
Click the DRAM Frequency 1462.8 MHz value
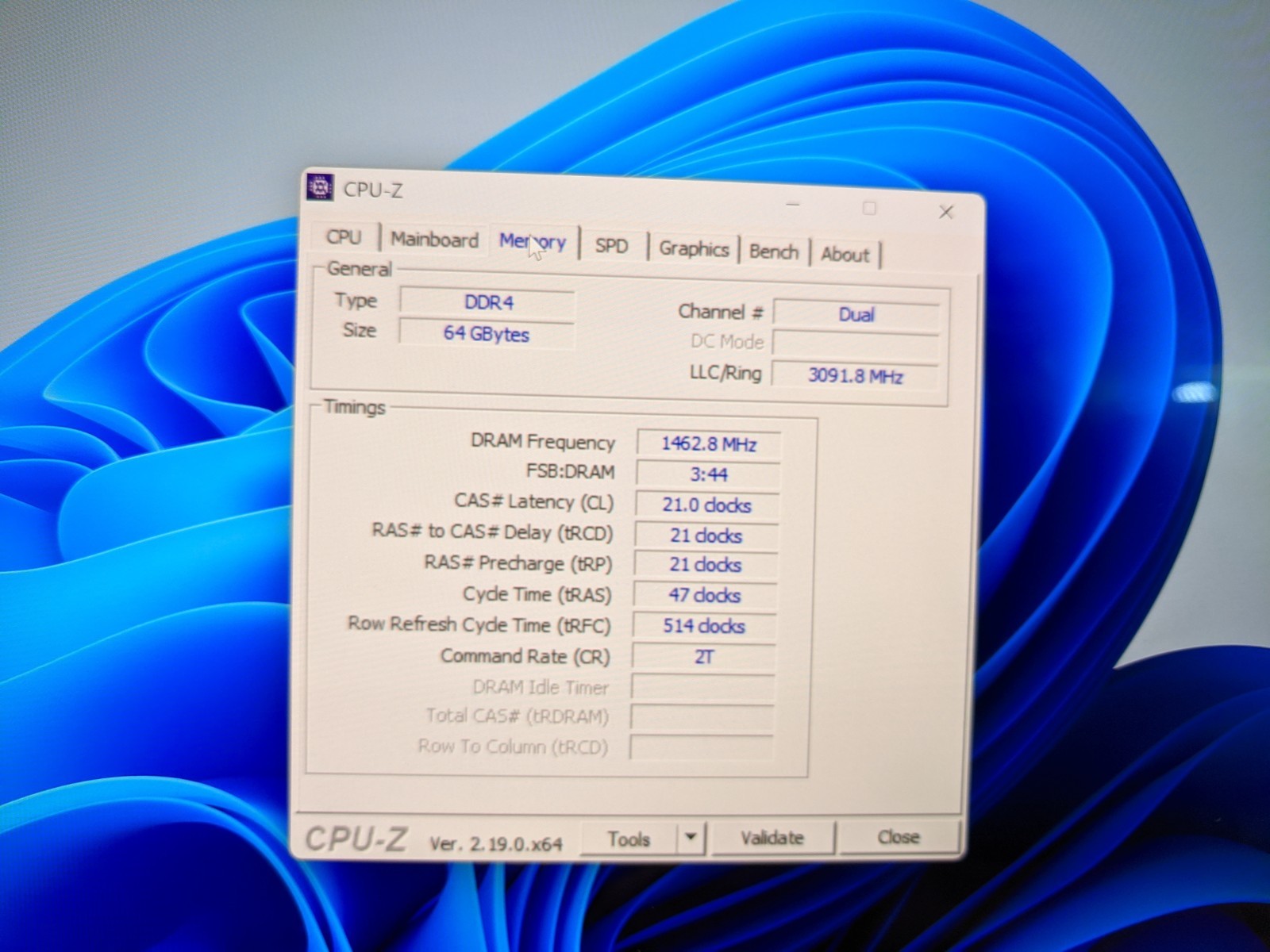tap(708, 443)
